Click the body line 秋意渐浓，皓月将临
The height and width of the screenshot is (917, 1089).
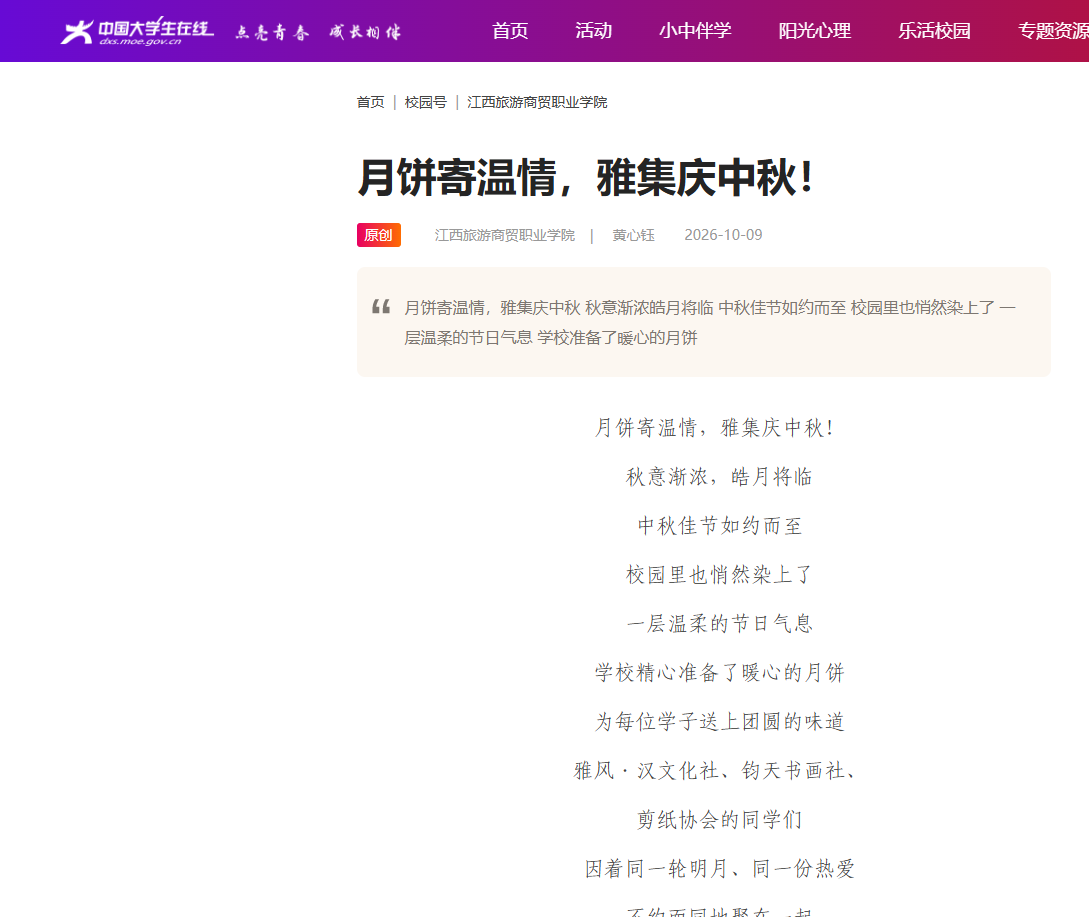tap(719, 477)
